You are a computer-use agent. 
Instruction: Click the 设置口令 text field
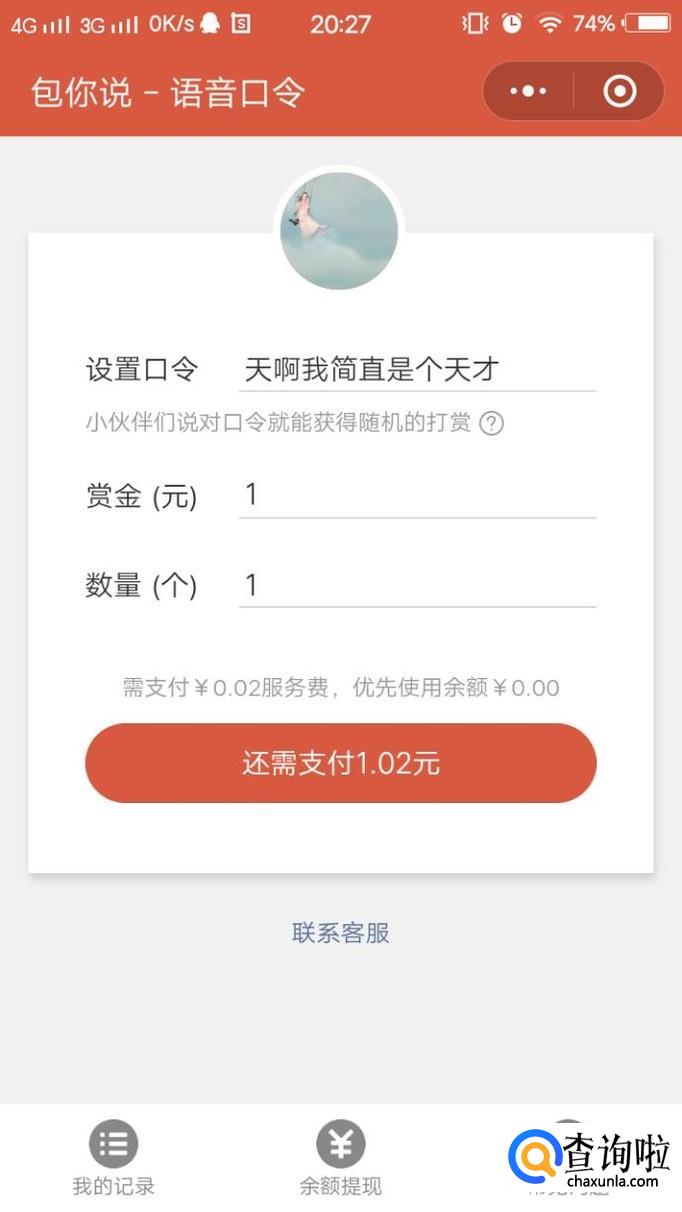(417, 370)
